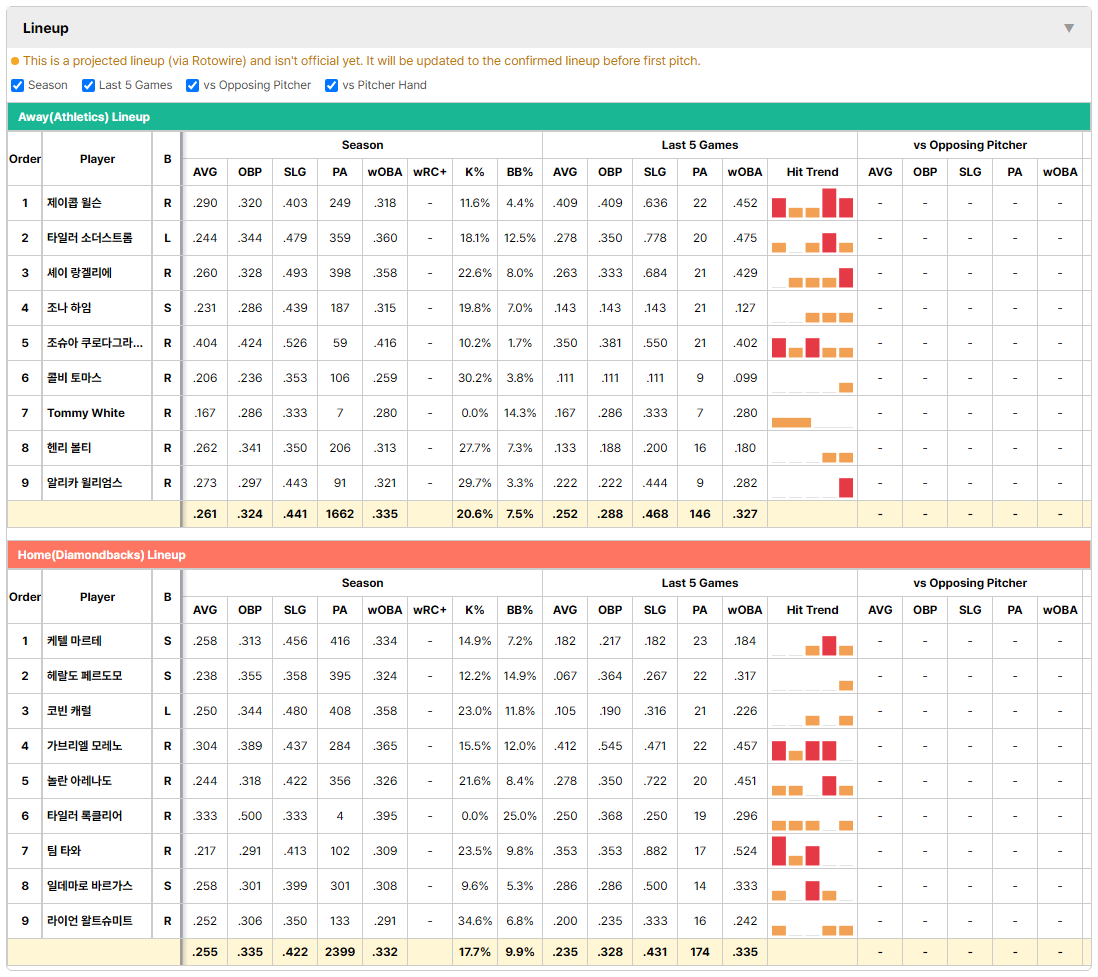Toggle the vs Pitcher Hand checkbox
This screenshot has width=1098, height=977.
point(331,85)
